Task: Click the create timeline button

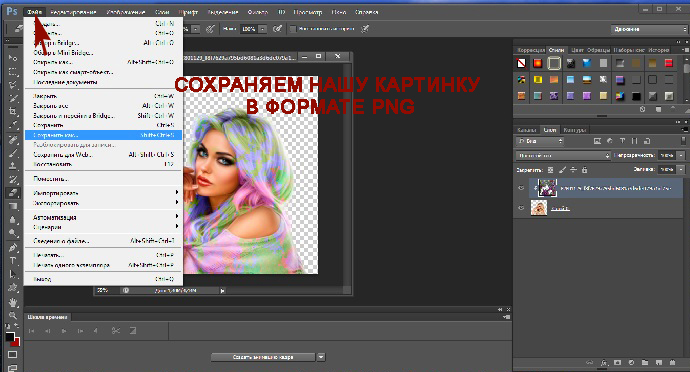Action: coord(263,357)
